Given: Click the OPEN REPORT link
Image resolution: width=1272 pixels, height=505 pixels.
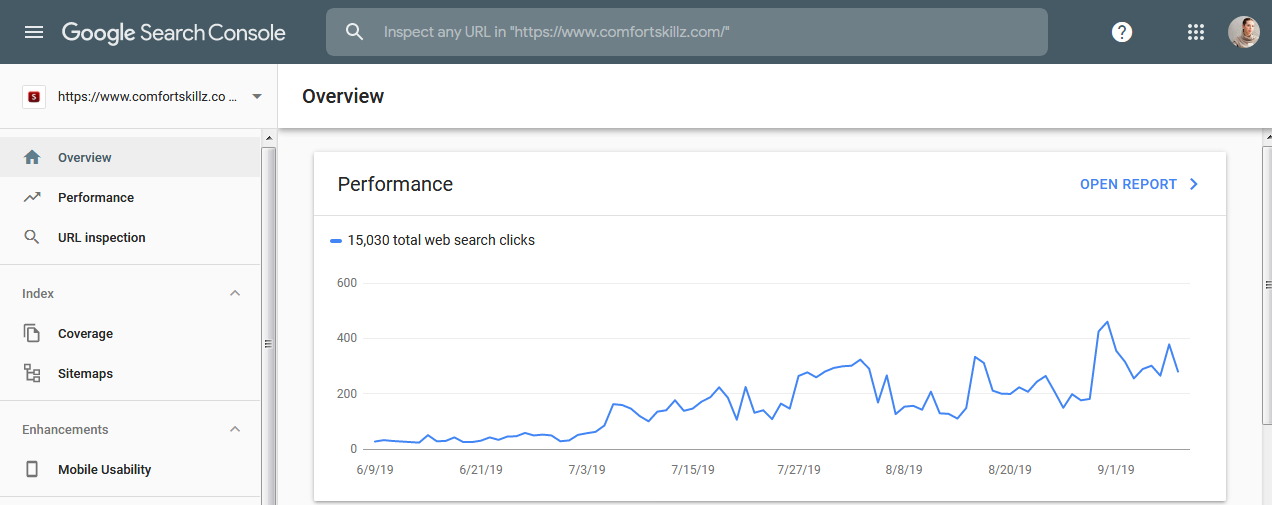Looking at the screenshot, I should point(1138,184).
